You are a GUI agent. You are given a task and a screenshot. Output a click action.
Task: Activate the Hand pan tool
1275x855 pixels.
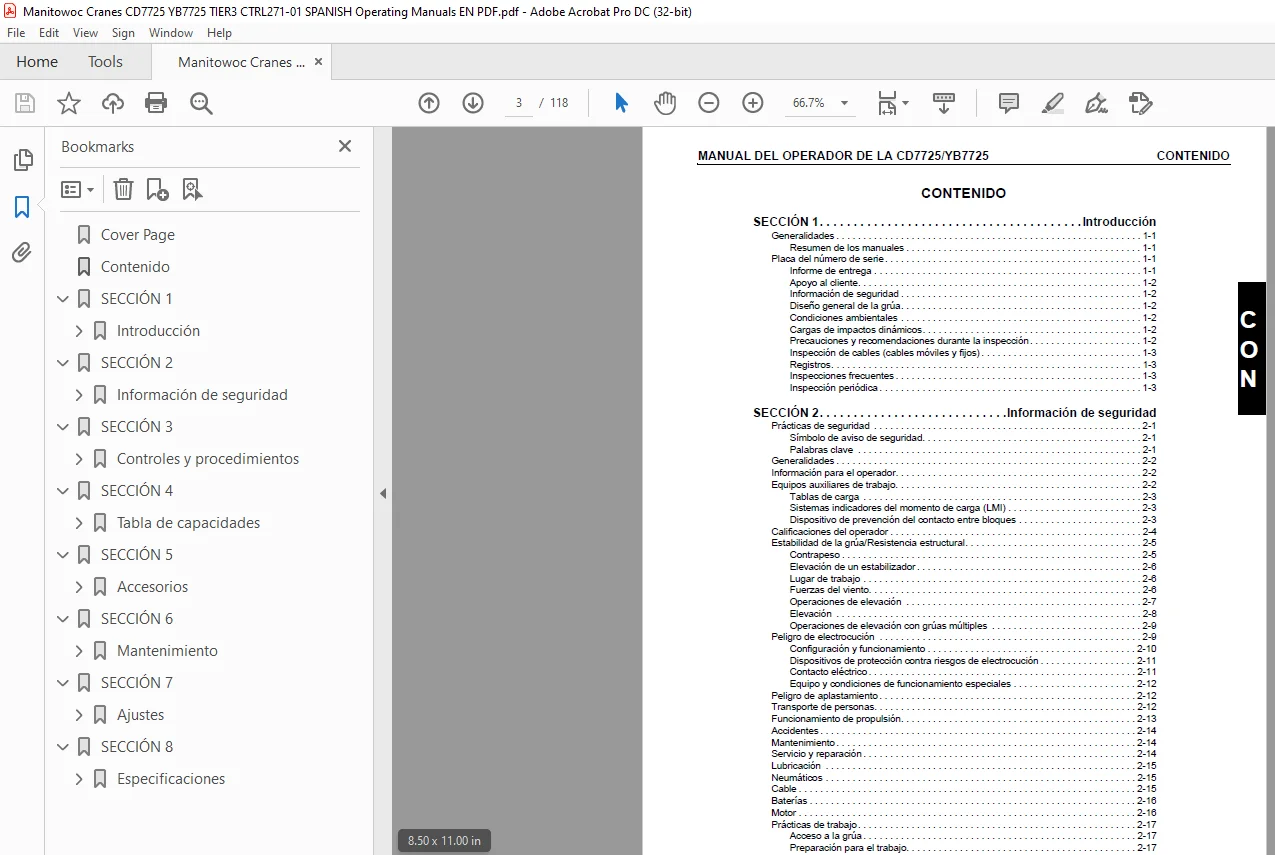coord(665,103)
